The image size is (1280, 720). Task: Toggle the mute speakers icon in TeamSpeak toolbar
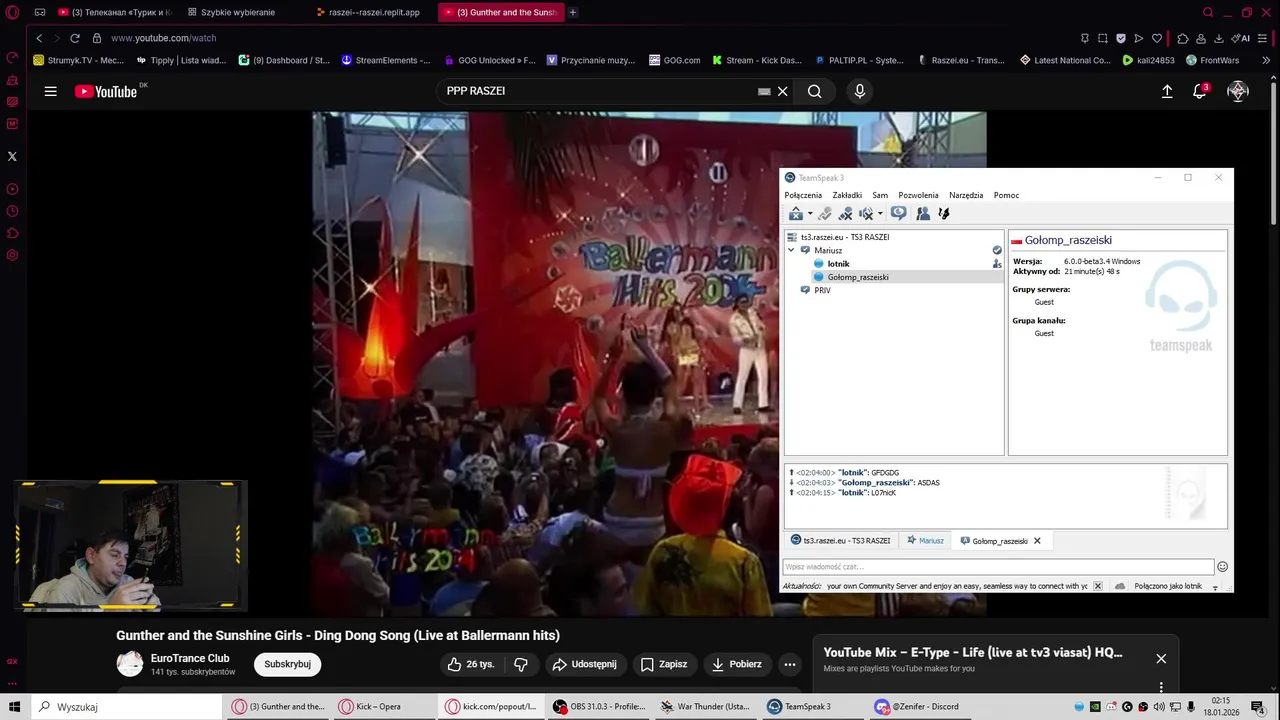(866, 213)
